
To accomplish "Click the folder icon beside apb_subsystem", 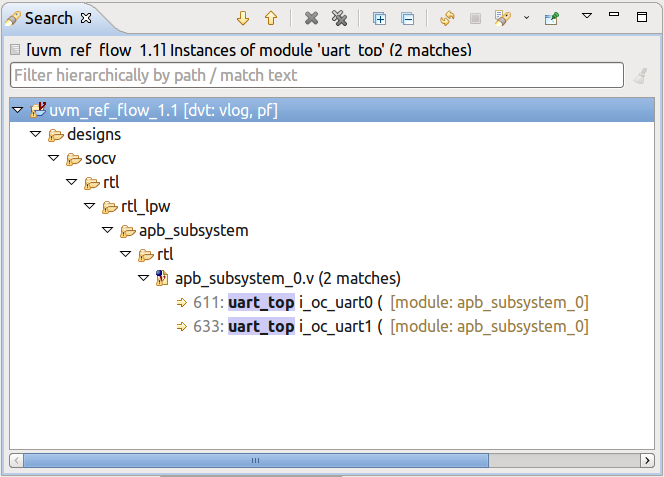I will (x=128, y=231).
